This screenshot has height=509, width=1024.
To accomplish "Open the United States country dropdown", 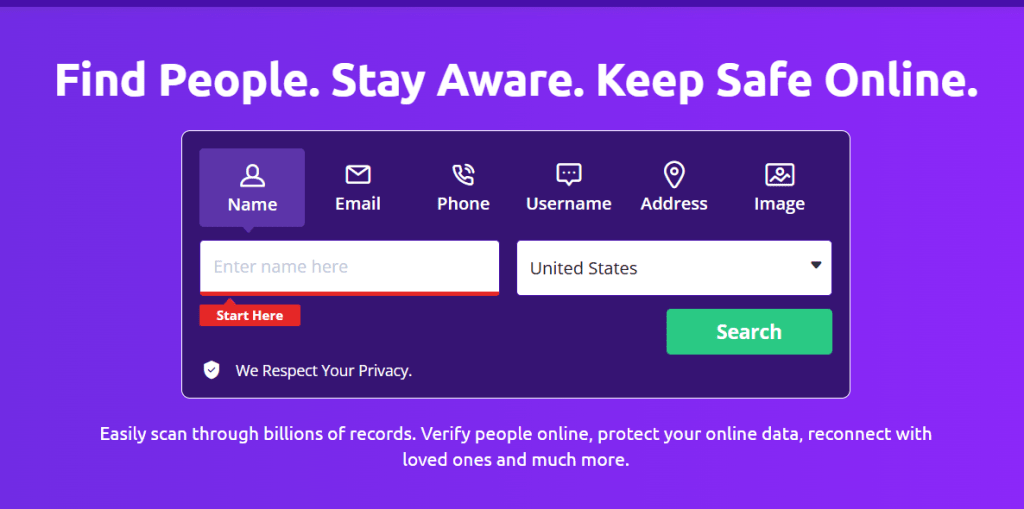I will click(674, 268).
